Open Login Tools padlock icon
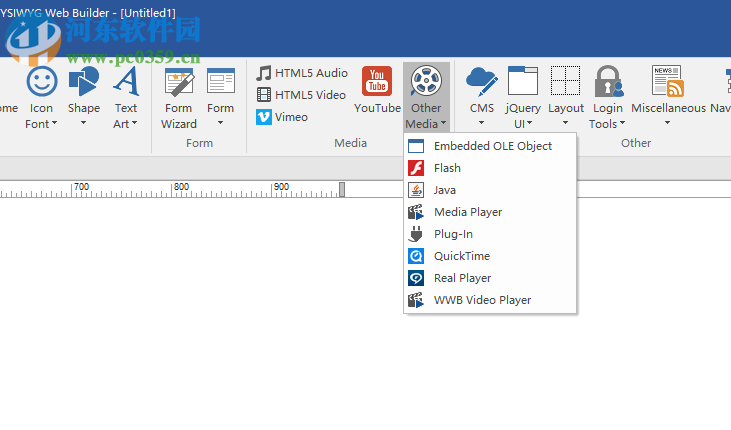The width and height of the screenshot is (731, 430). pos(608,81)
